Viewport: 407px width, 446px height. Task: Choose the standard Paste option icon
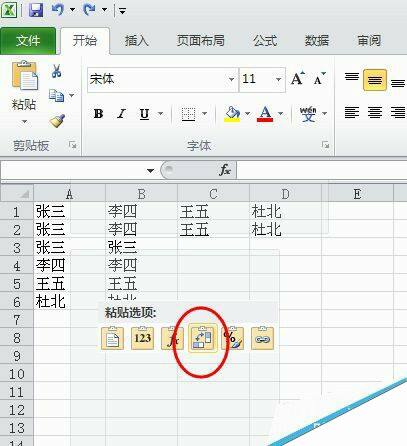(112, 338)
